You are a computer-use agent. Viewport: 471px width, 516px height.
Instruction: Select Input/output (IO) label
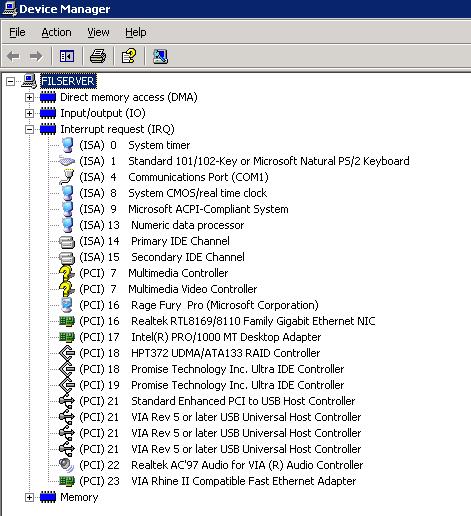[x=103, y=113]
